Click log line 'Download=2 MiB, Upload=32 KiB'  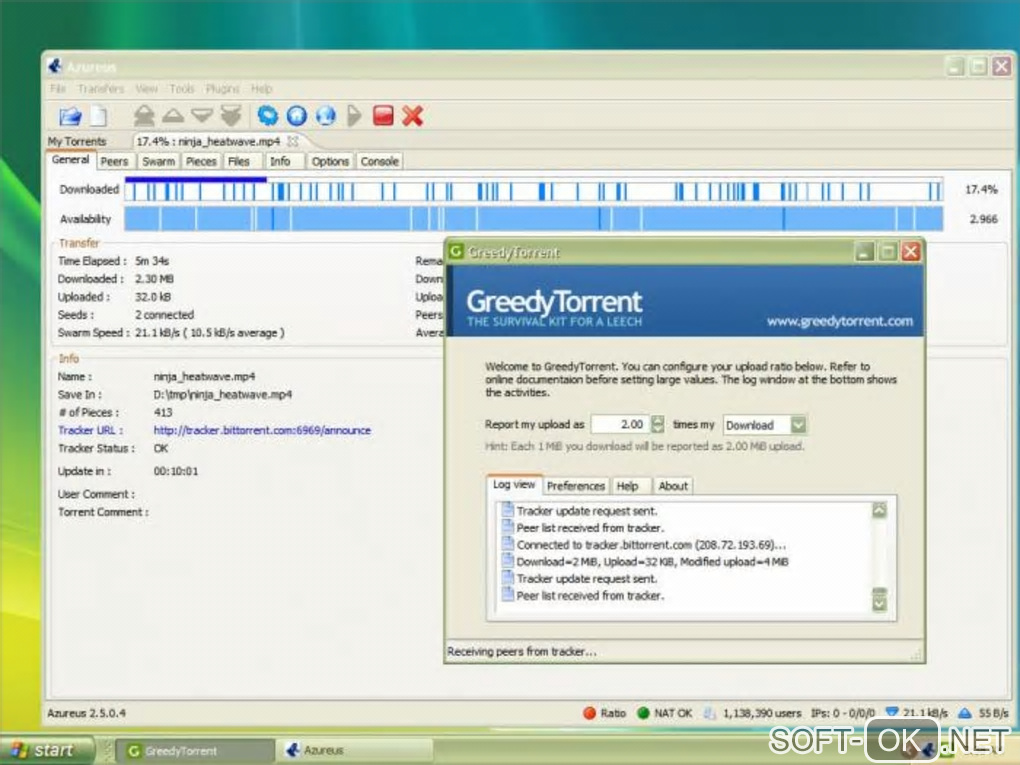(x=652, y=561)
